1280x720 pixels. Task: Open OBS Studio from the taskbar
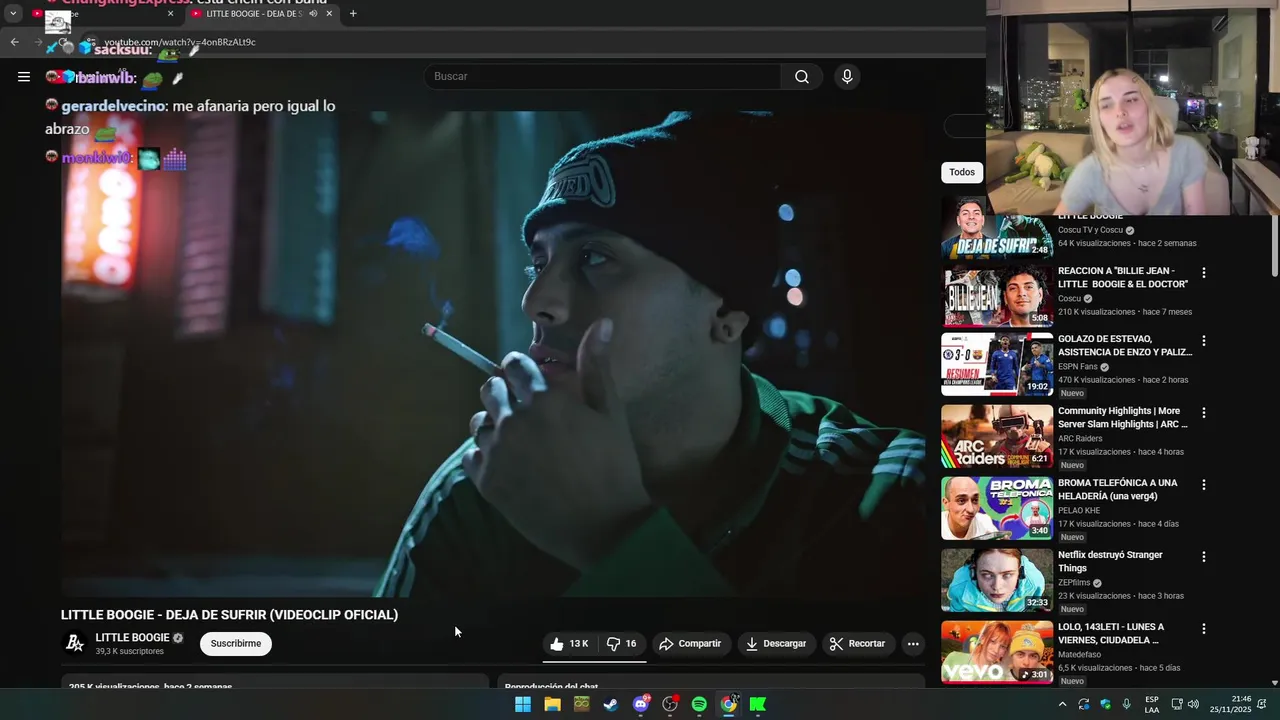click(670, 704)
